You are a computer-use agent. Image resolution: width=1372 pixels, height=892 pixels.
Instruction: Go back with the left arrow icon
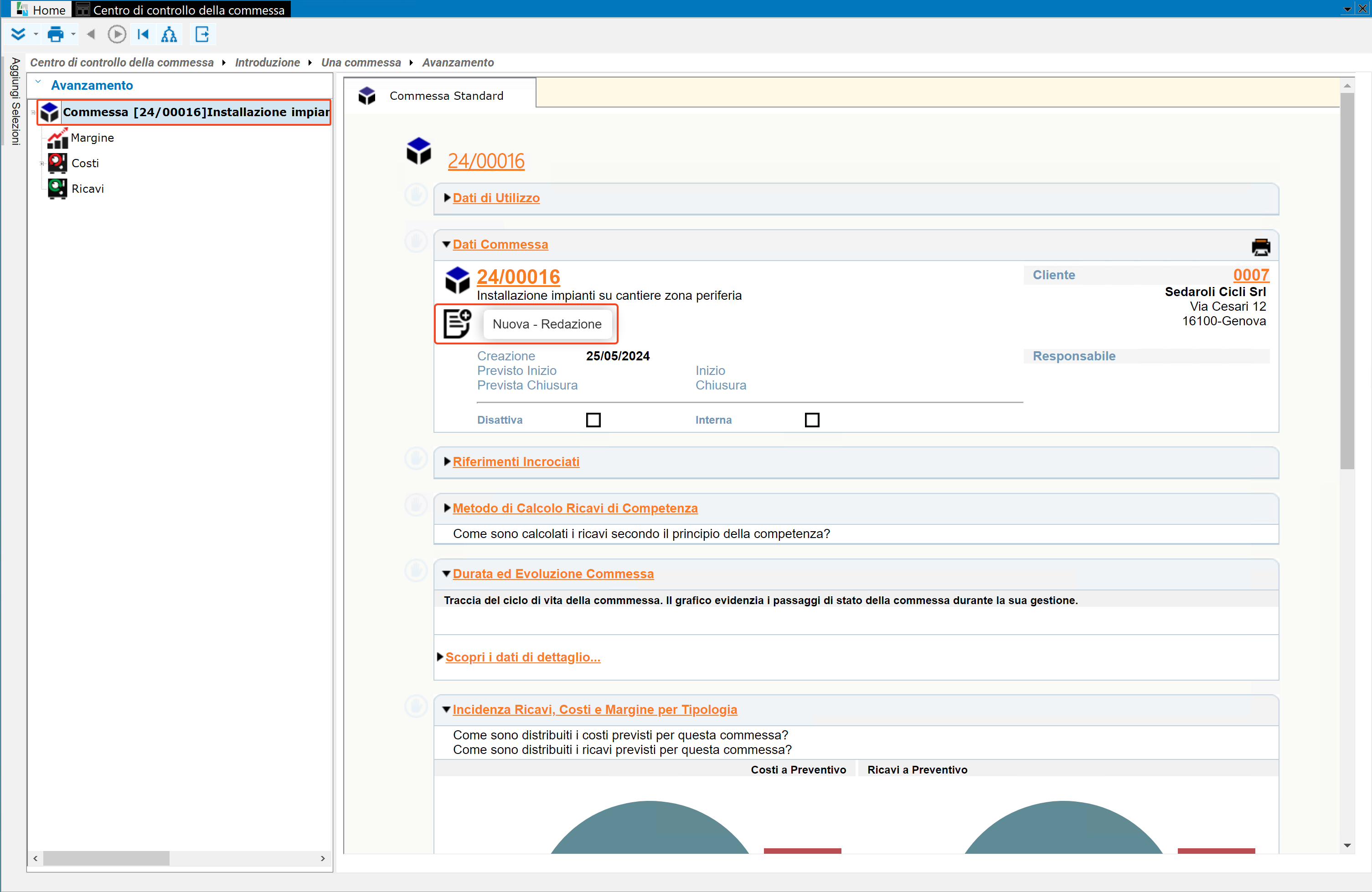[91, 35]
